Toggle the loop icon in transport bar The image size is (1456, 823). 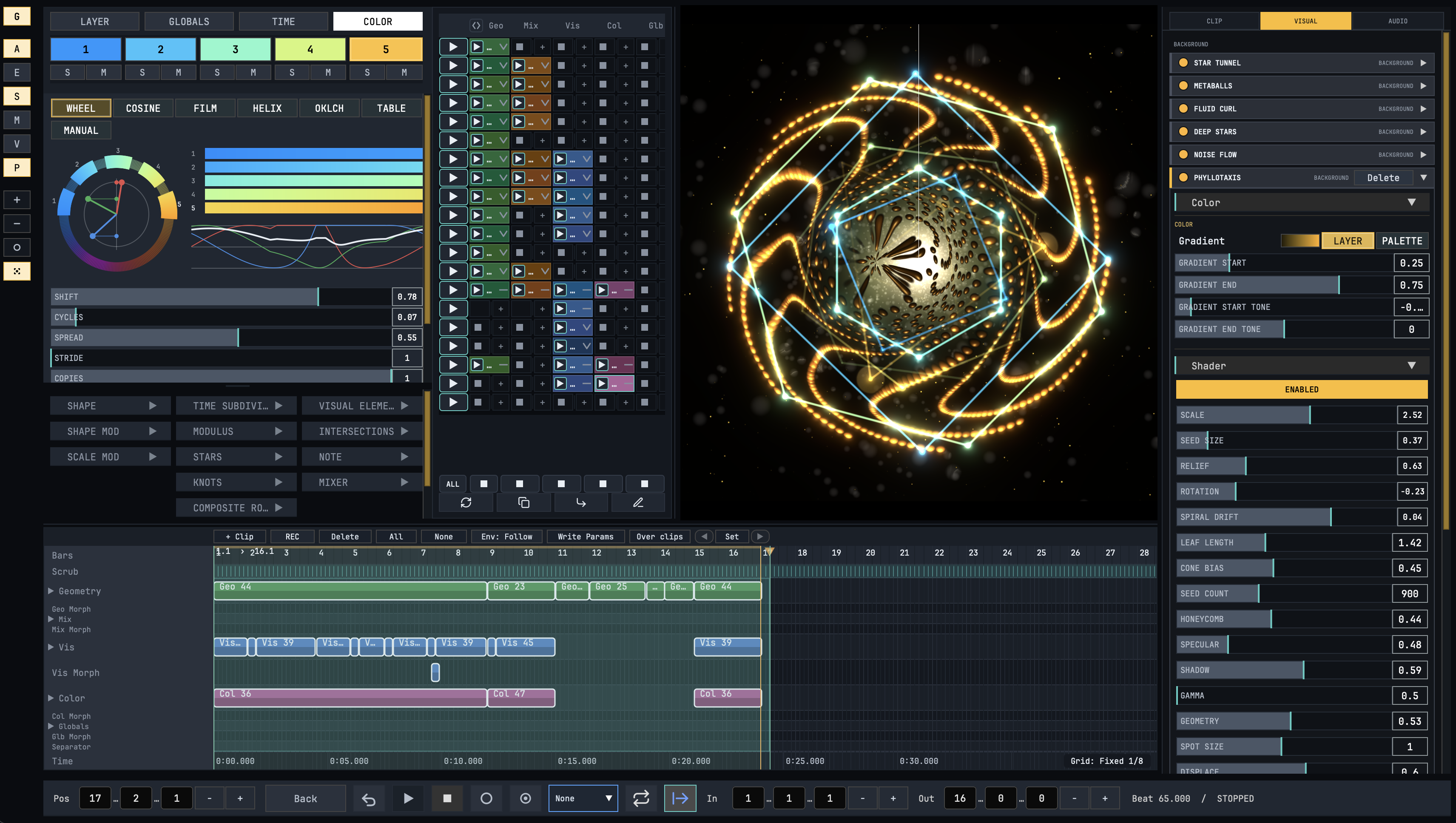coord(641,798)
